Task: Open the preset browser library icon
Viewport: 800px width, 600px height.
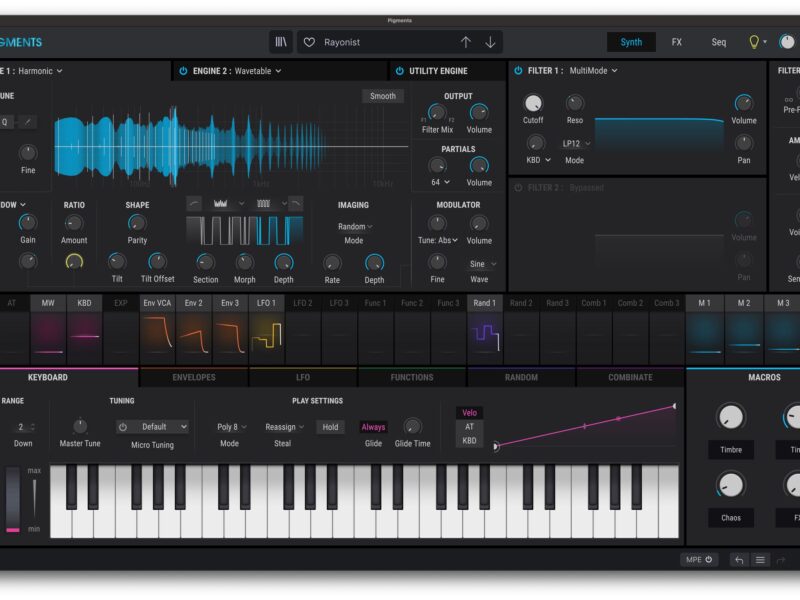Action: pyautogui.click(x=282, y=42)
